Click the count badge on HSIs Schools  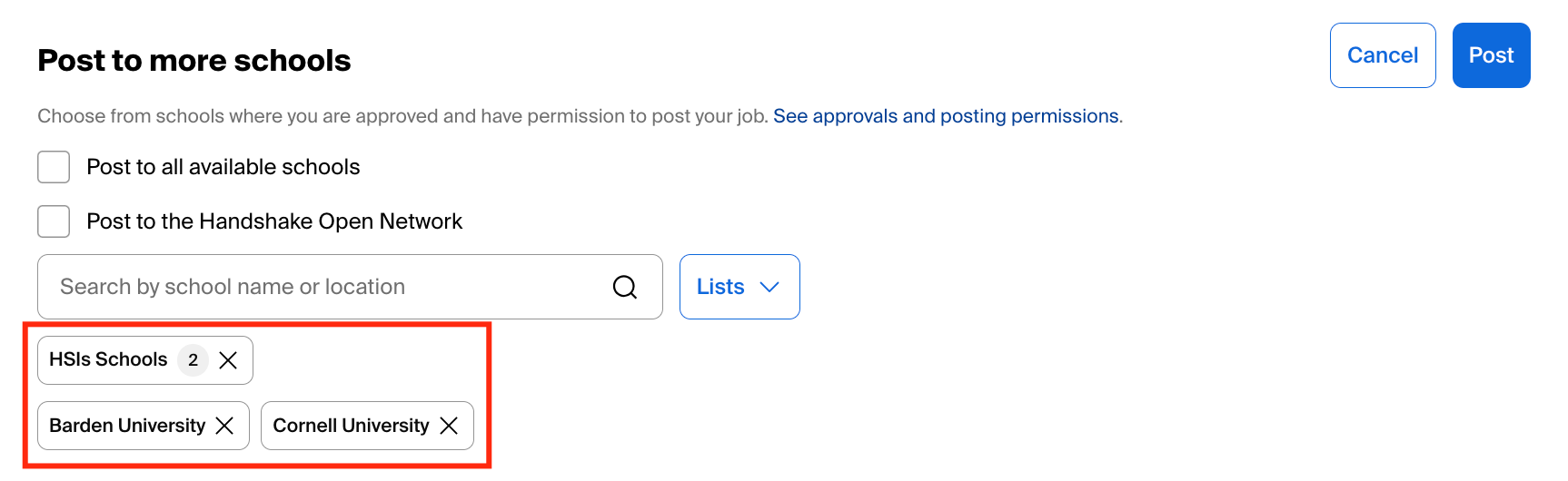tap(193, 360)
